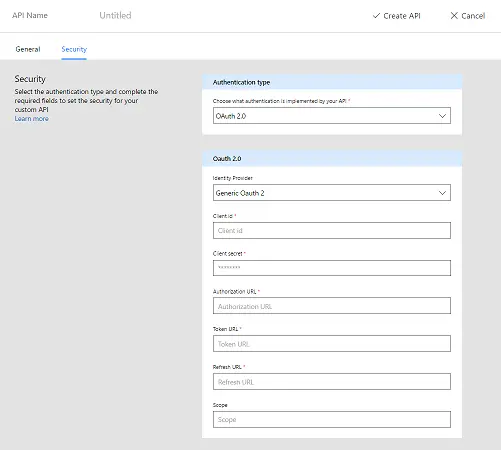The width and height of the screenshot is (501, 450).
Task: Focus the Client id input field
Action: pyautogui.click(x=332, y=230)
